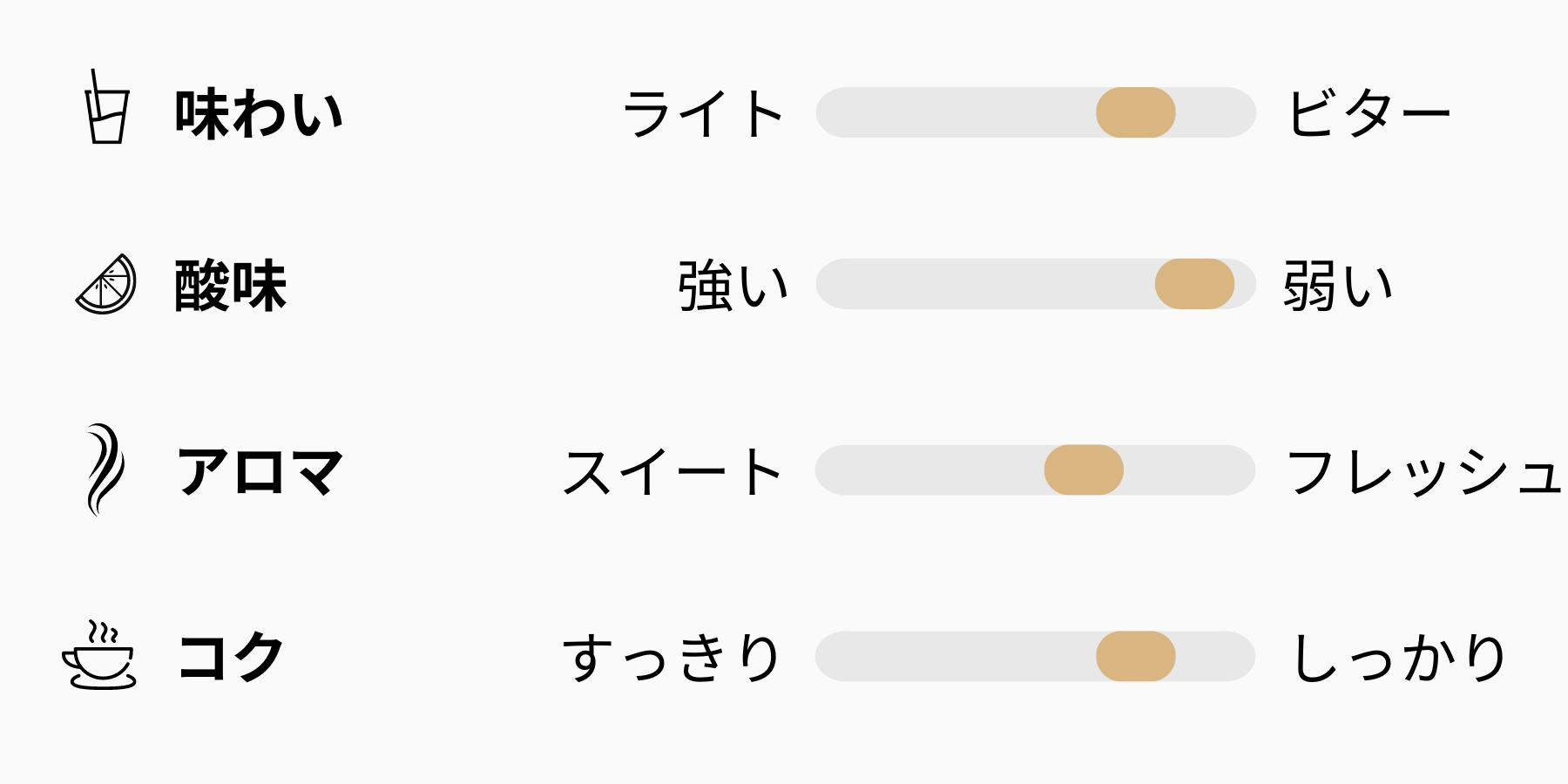The image size is (1568, 784).
Task: Select the スイート aroma label
Action: 672,472
